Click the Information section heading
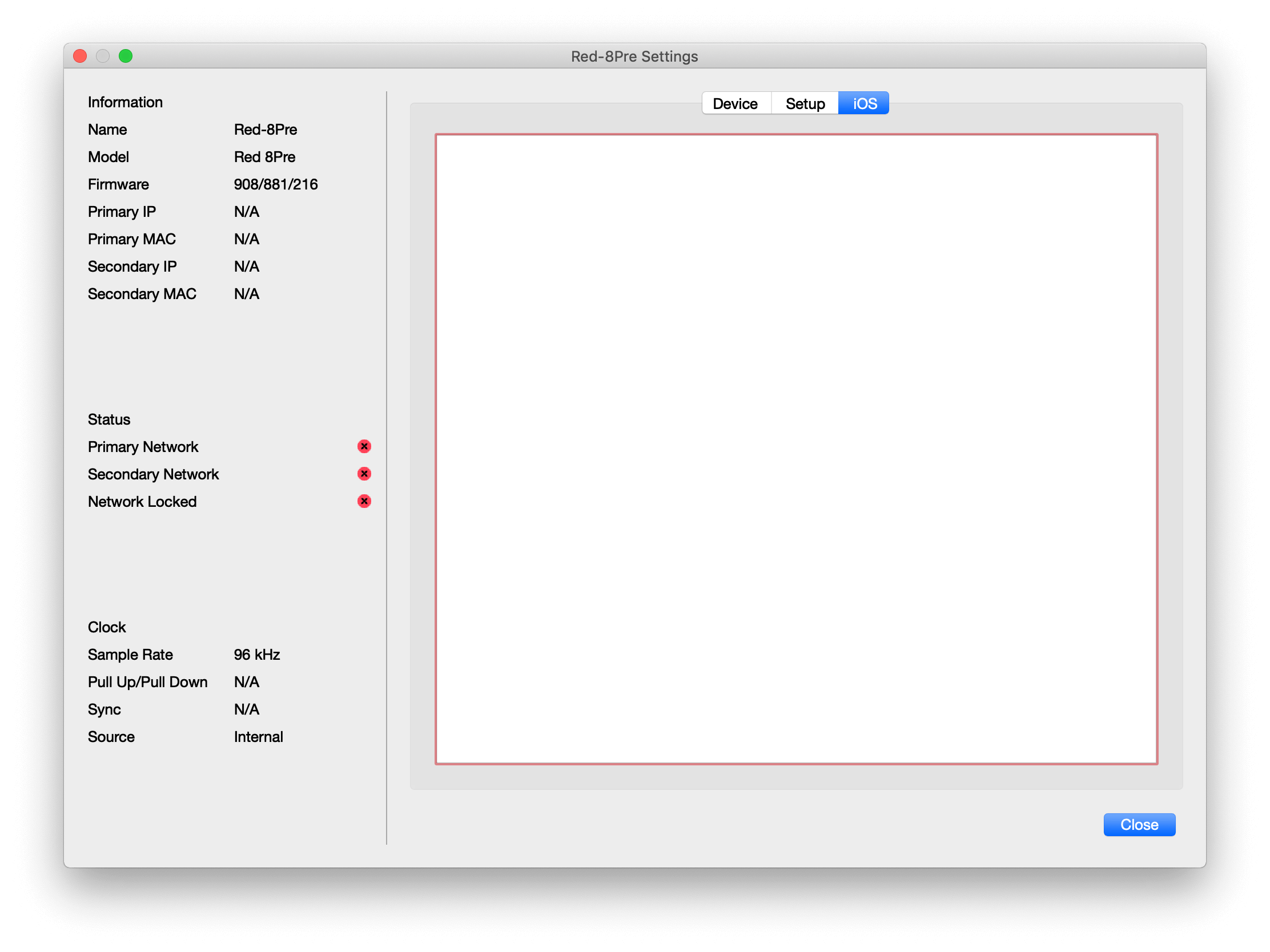Image resolution: width=1270 pixels, height=952 pixels. pos(125,103)
